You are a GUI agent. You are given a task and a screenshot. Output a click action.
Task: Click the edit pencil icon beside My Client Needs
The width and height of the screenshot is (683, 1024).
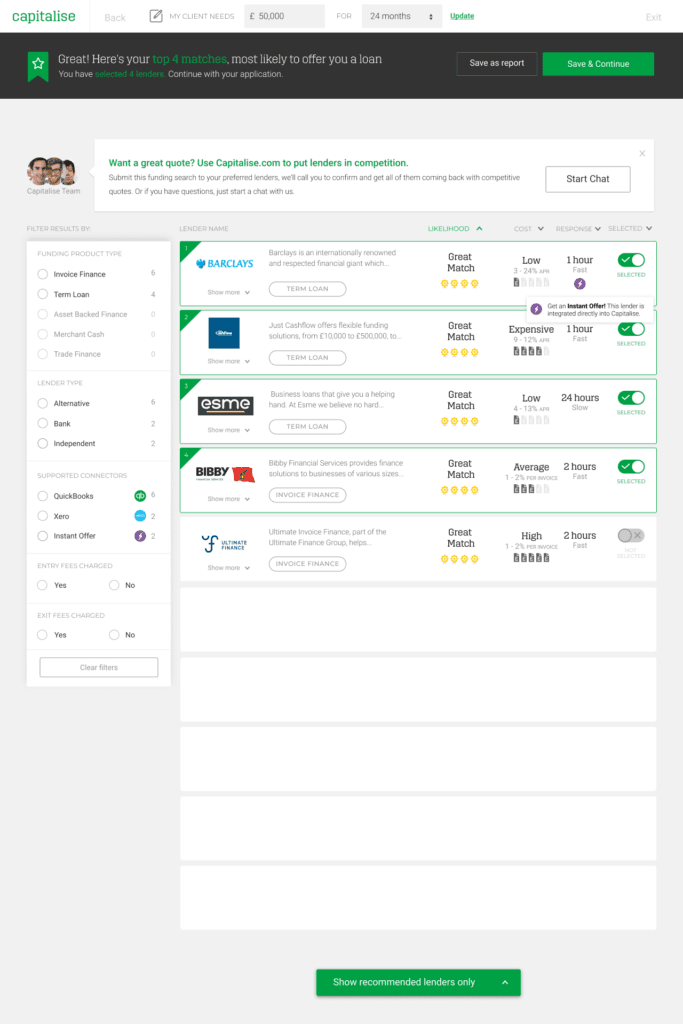[x=155, y=16]
